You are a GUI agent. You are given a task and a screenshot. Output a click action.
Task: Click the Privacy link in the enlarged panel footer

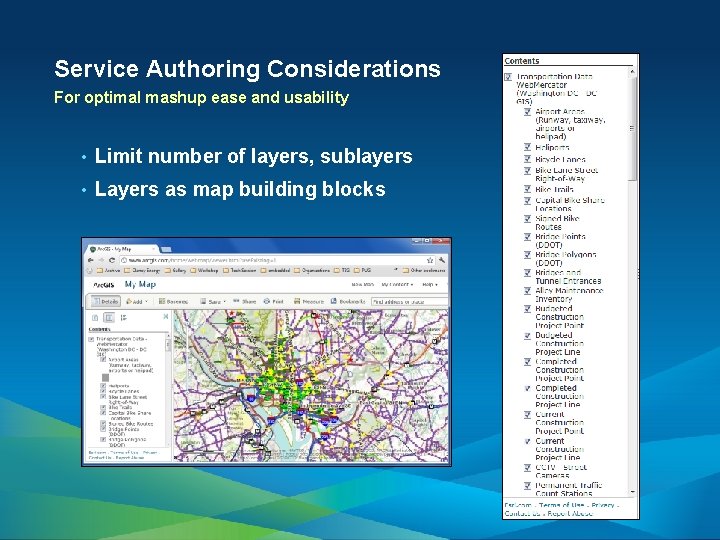click(x=602, y=505)
